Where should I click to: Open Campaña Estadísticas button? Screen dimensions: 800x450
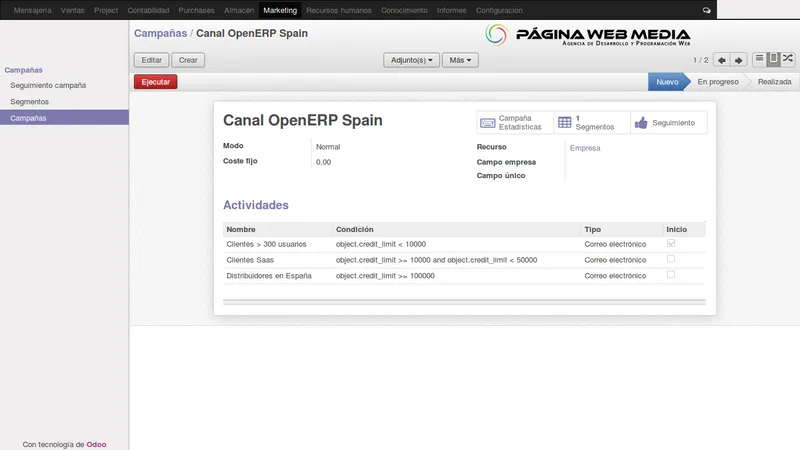pyautogui.click(x=515, y=122)
